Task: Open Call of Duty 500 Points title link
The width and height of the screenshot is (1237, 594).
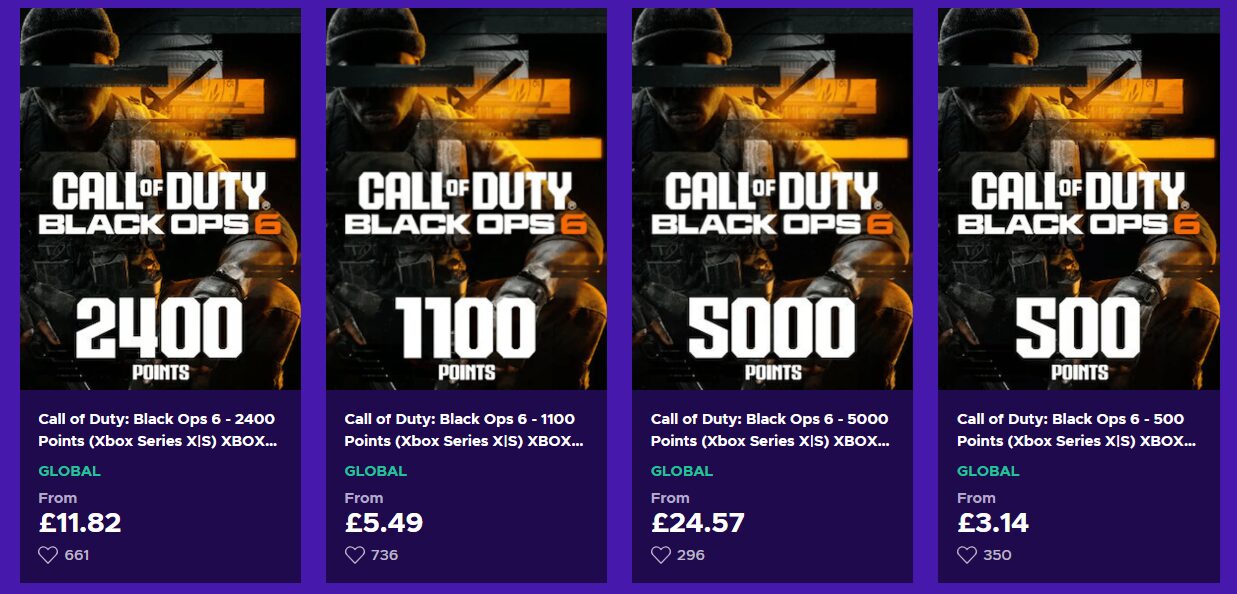Action: [x=1075, y=429]
